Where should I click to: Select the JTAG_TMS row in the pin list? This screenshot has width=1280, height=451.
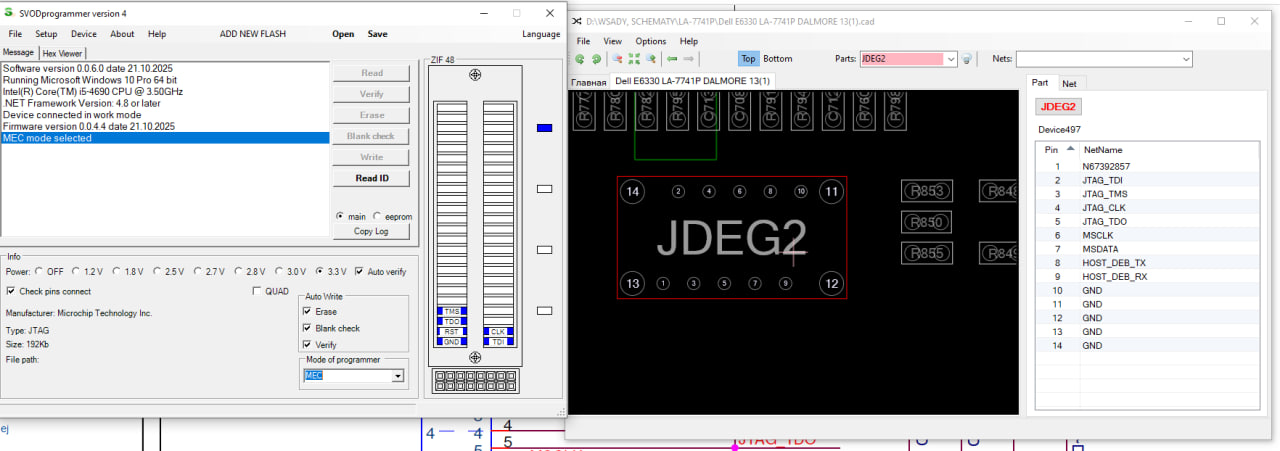pyautogui.click(x=1105, y=194)
